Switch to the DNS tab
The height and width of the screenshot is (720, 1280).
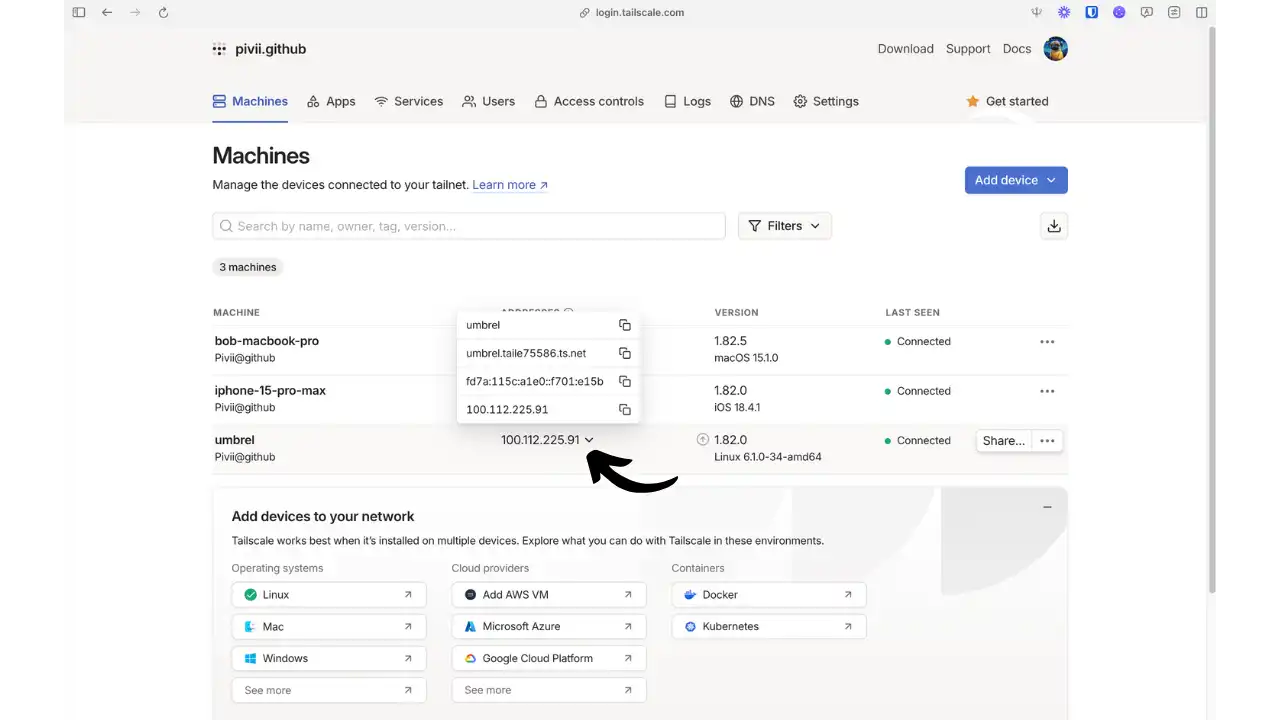pos(752,101)
